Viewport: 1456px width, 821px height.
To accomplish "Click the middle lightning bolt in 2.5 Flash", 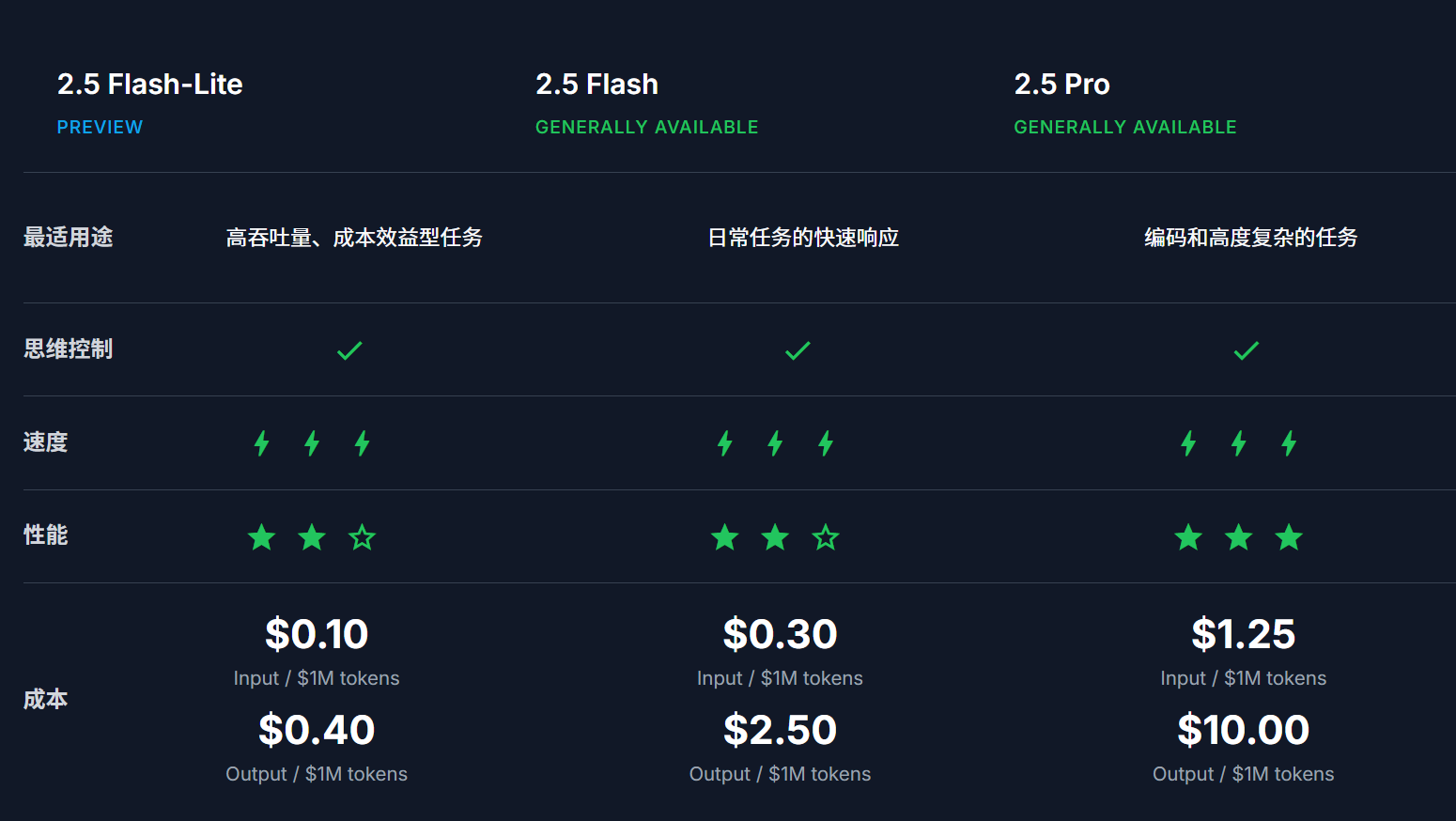I will point(775,443).
